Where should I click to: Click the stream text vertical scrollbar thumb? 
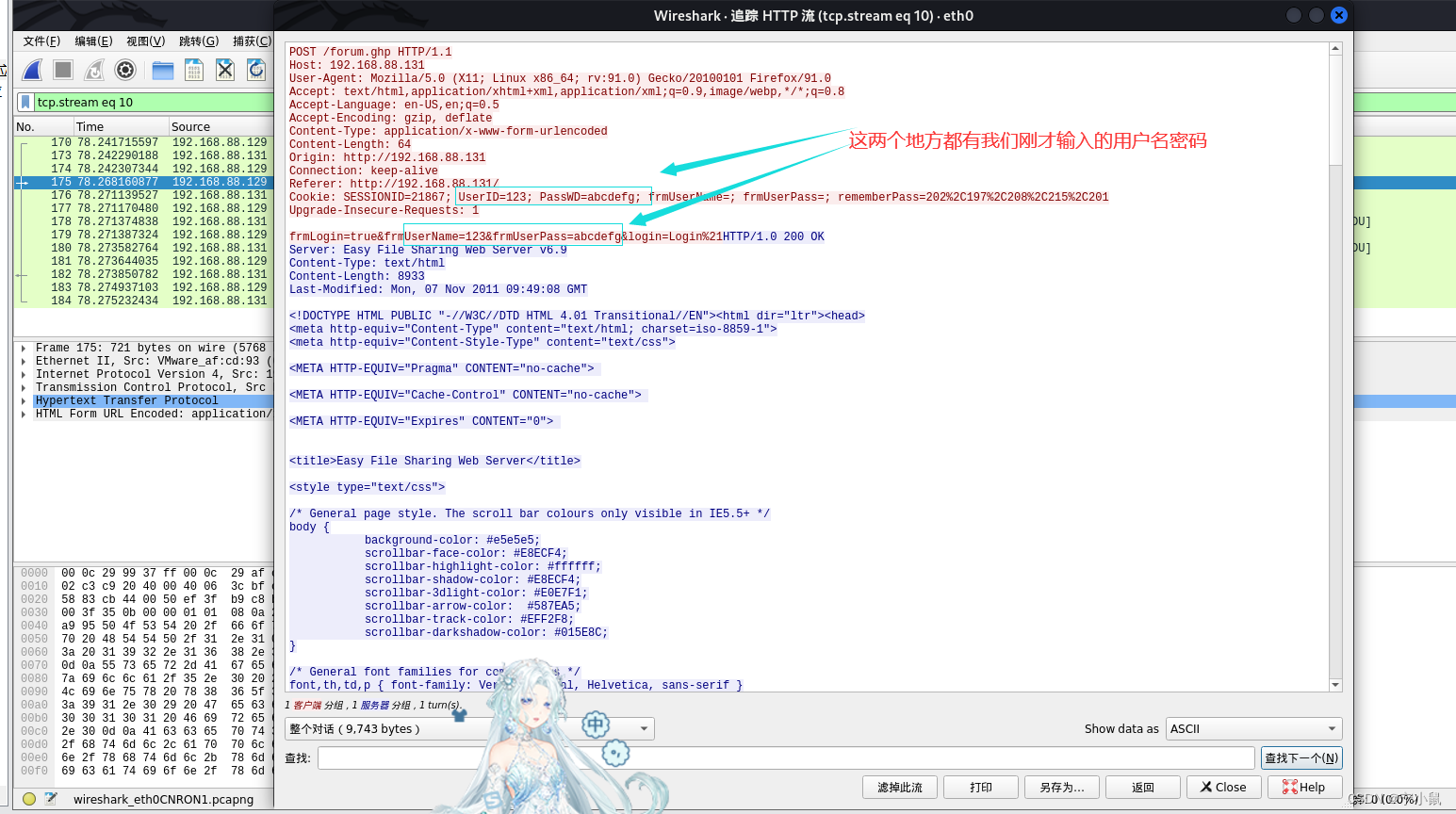(1335, 111)
